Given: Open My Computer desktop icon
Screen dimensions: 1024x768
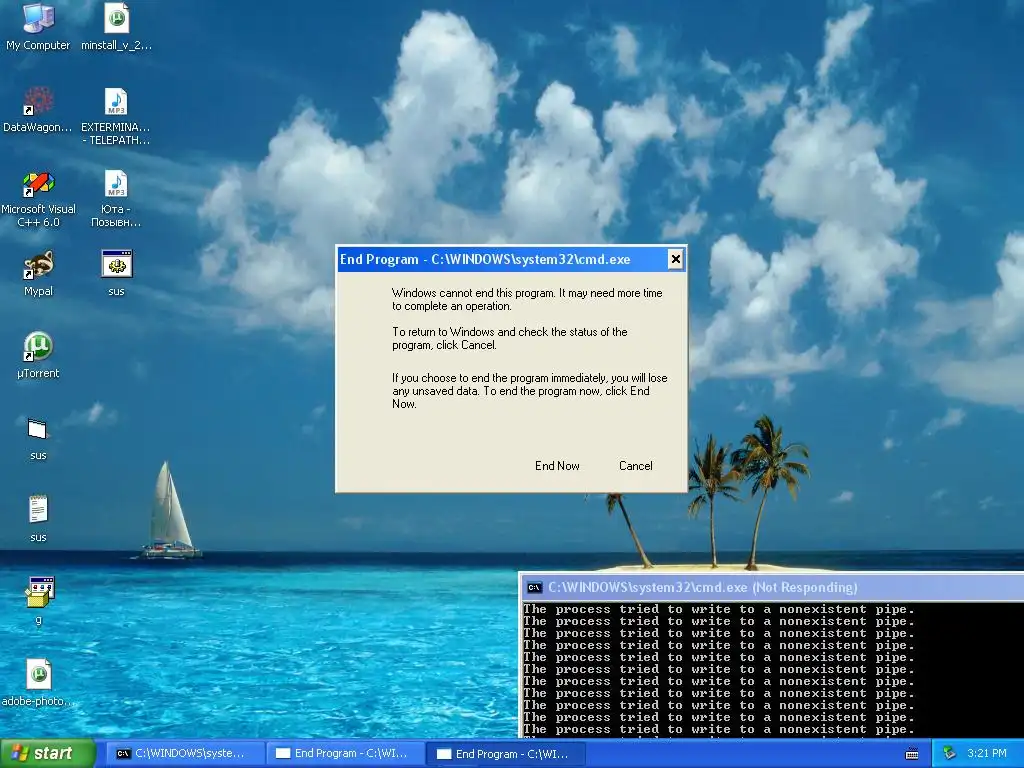Looking at the screenshot, I should point(38,26).
